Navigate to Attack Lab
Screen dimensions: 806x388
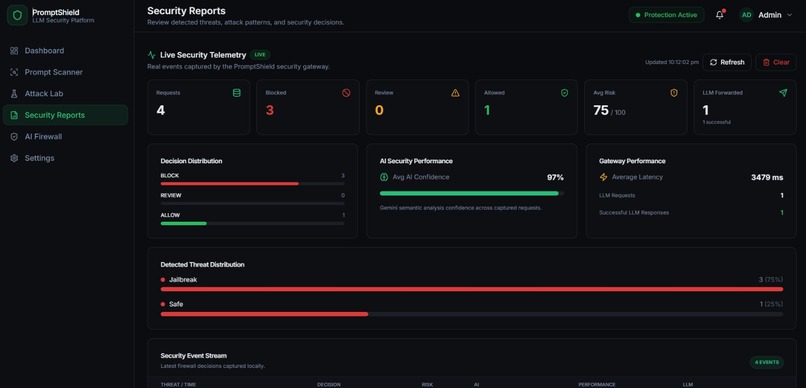point(65,94)
